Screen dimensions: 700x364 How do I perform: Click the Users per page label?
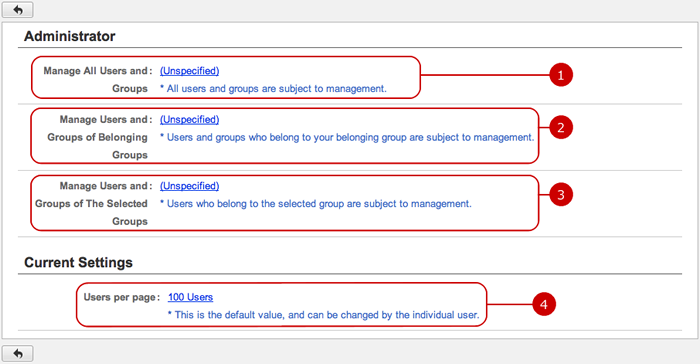[121, 297]
